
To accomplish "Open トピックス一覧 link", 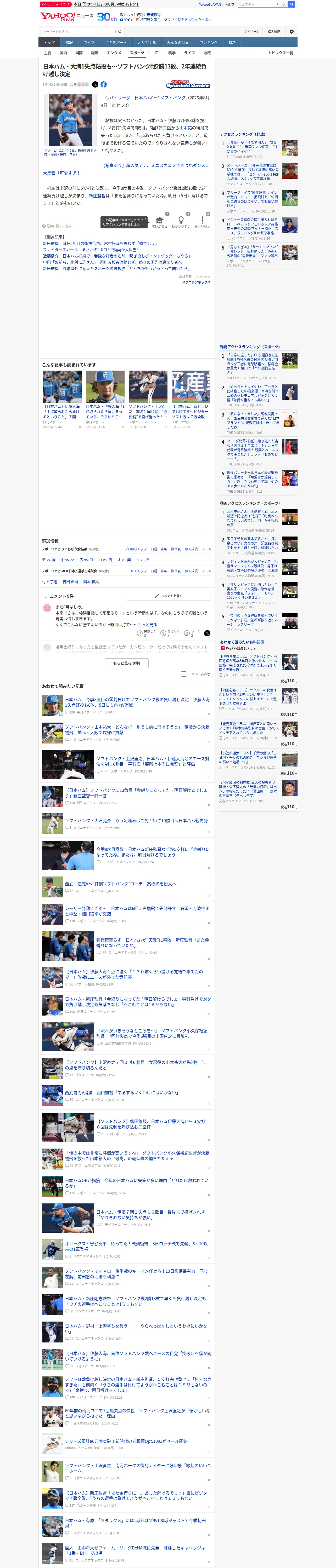I will (x=281, y=53).
